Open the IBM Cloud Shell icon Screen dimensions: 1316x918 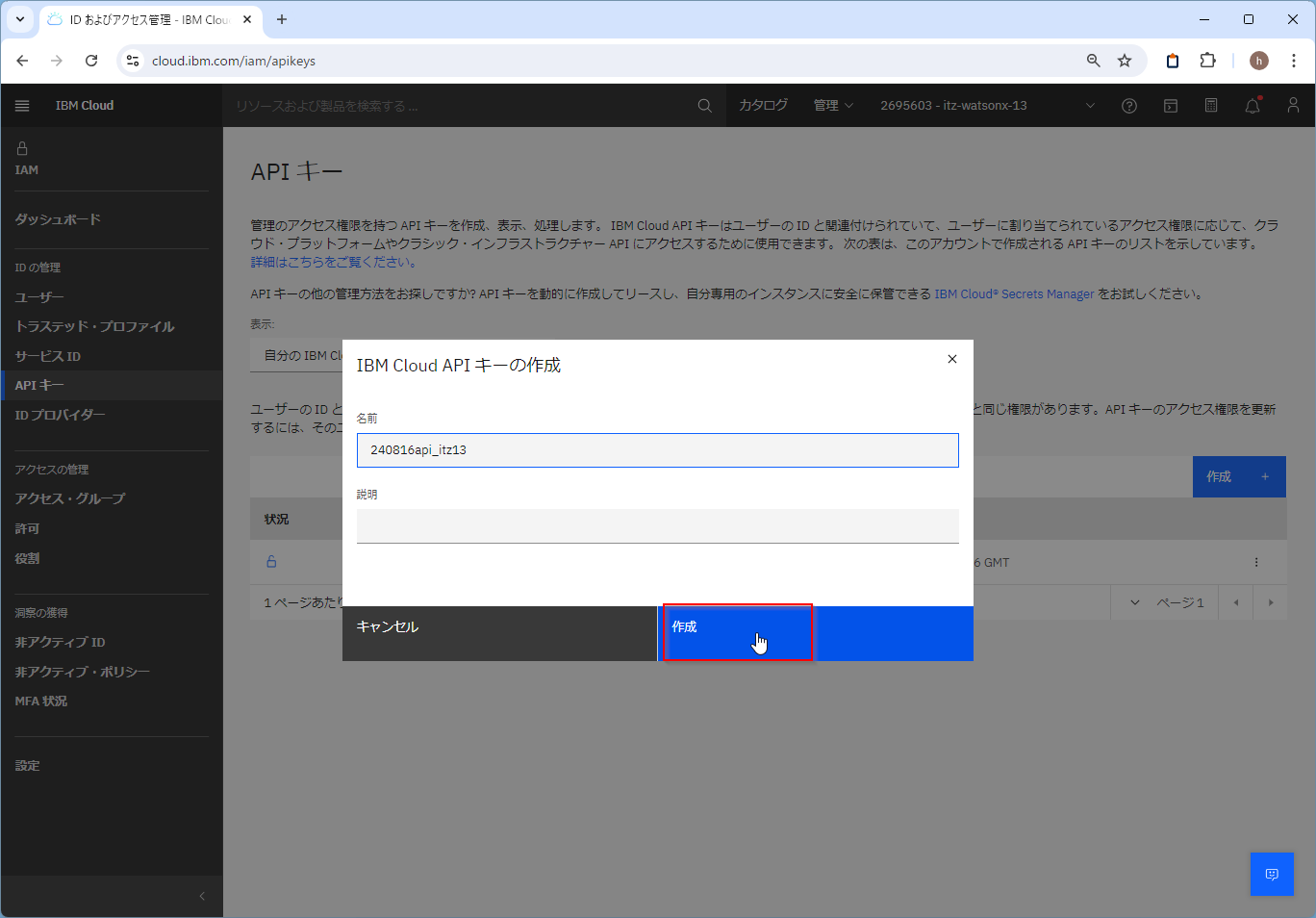click(1171, 106)
